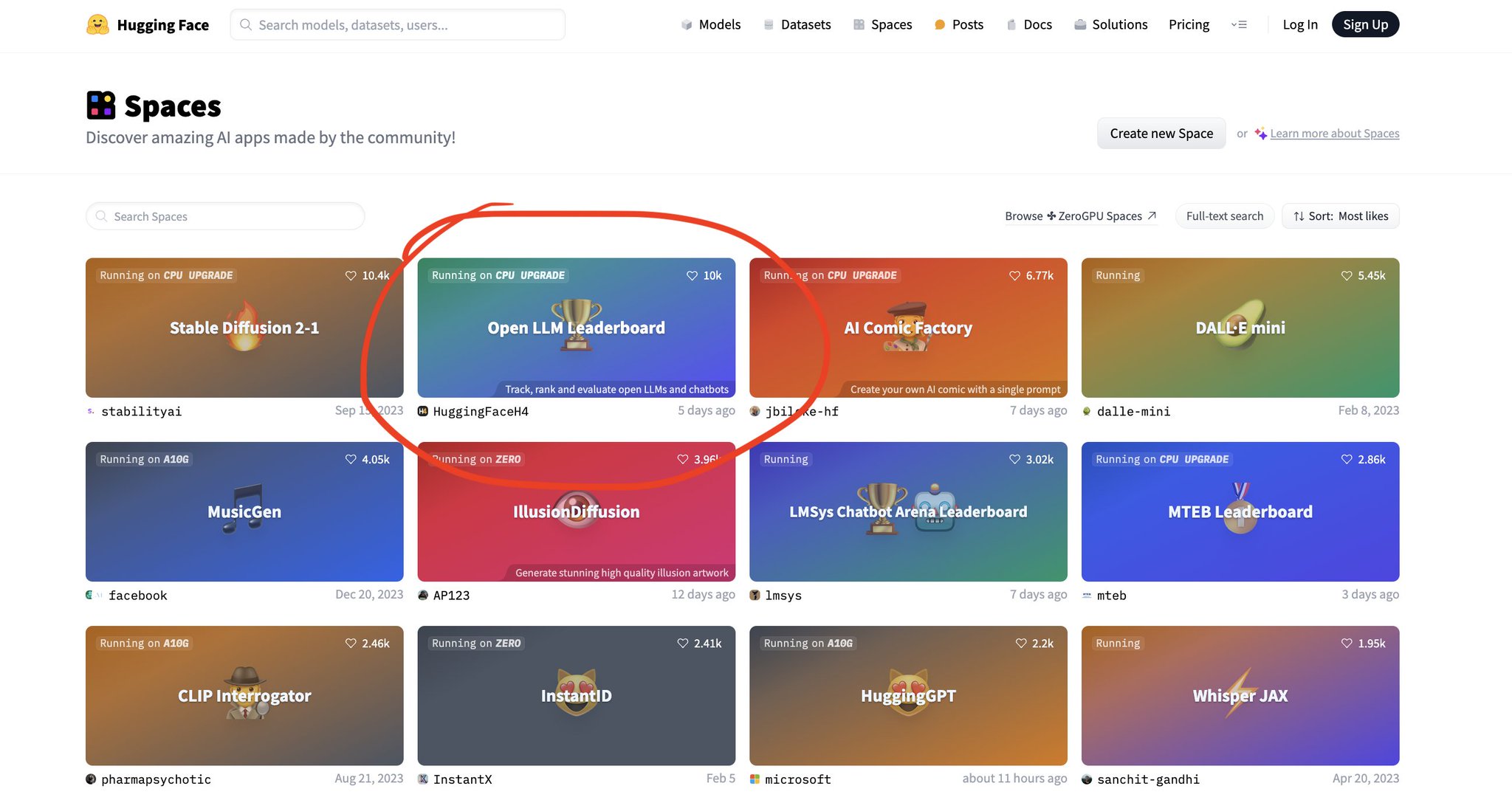
Task: Open the MTEB Leaderboard space card
Action: (x=1240, y=511)
